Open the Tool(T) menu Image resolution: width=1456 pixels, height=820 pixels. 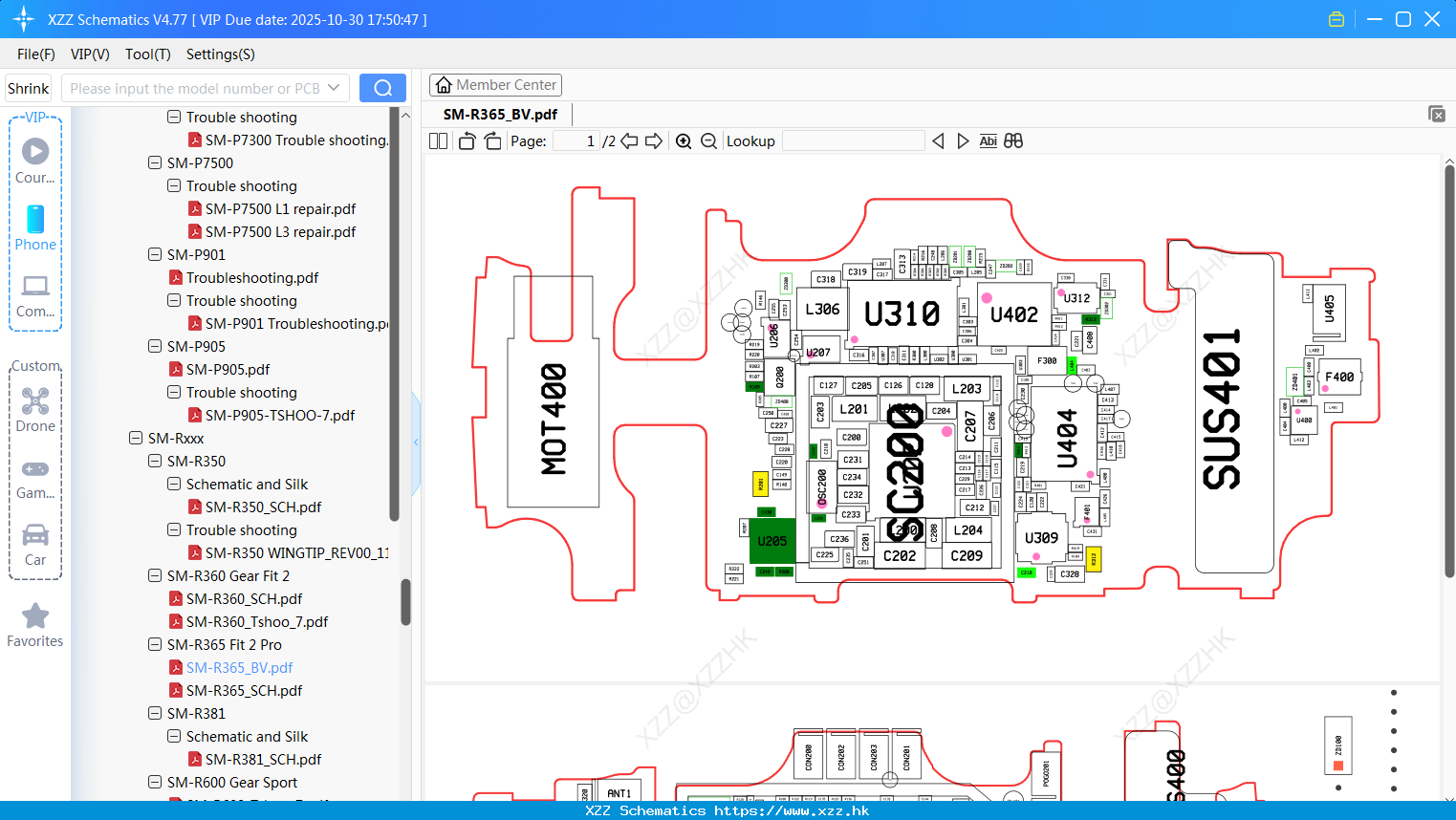(148, 54)
